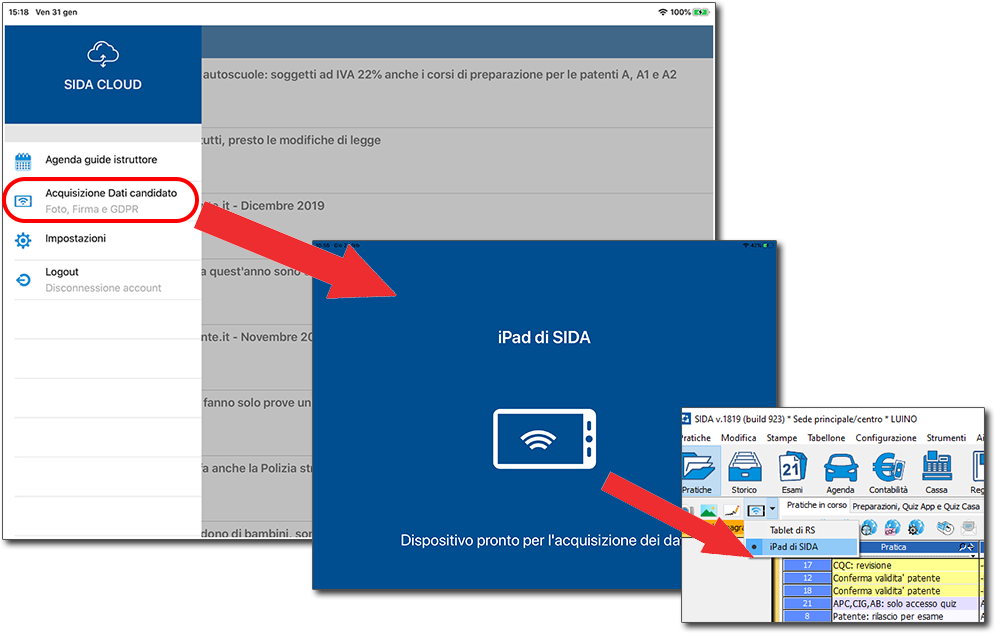Open Contabilità euro icon
Viewport: 1000px width, 636px height.
888,472
